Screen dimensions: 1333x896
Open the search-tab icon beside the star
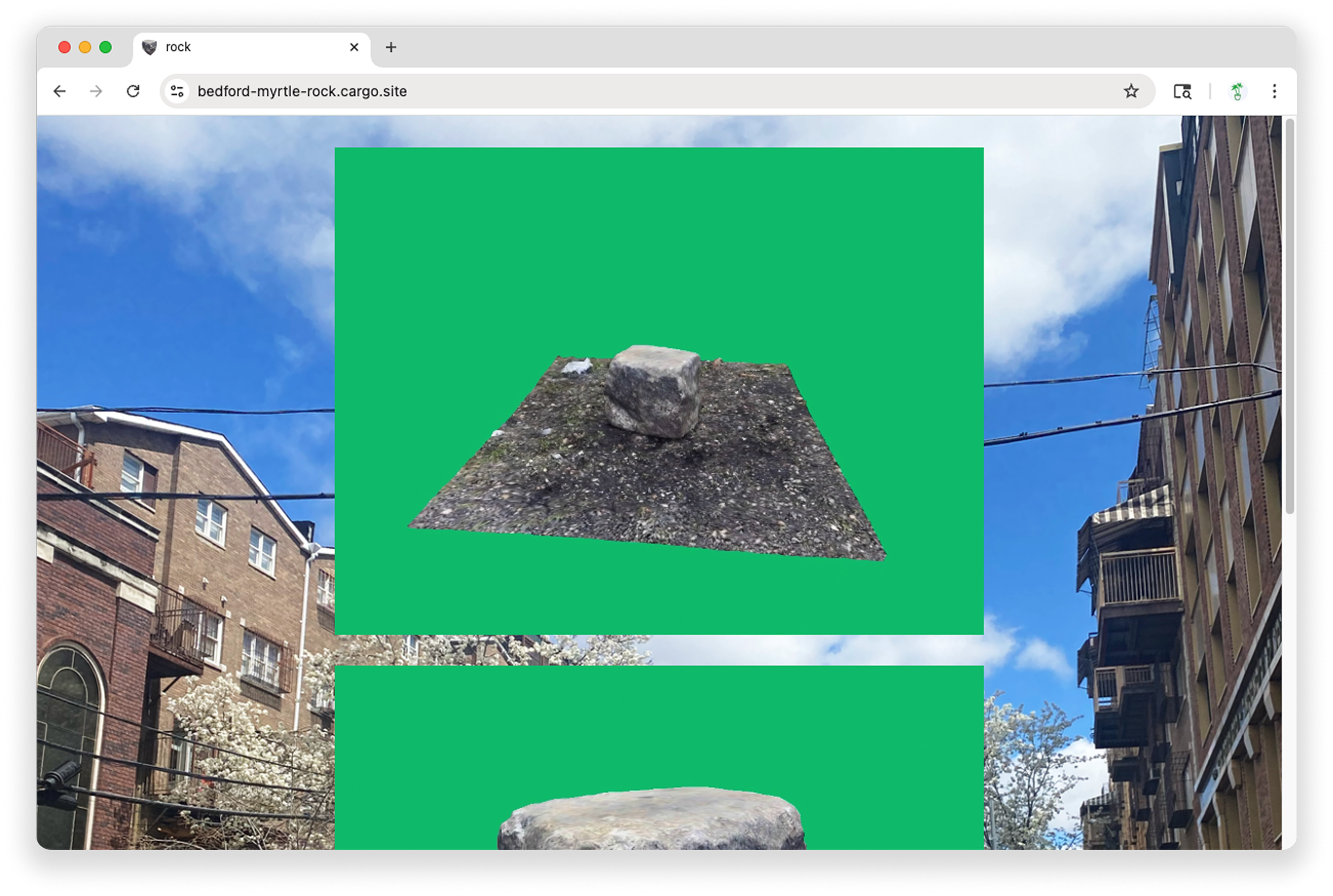point(1182,92)
